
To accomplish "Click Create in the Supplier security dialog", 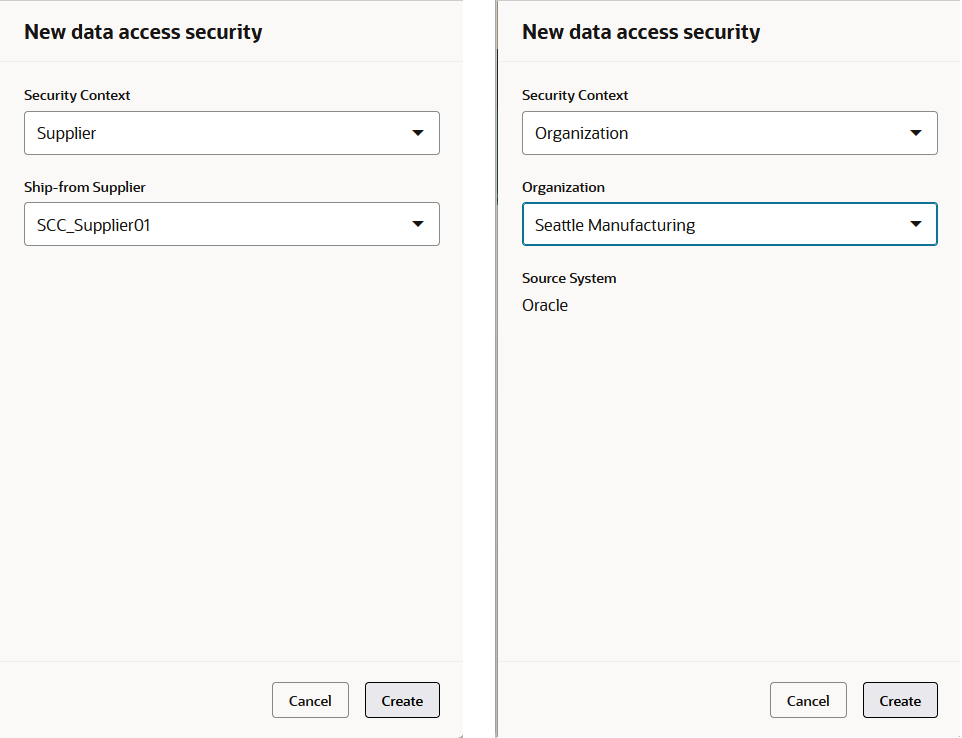I will 402,700.
